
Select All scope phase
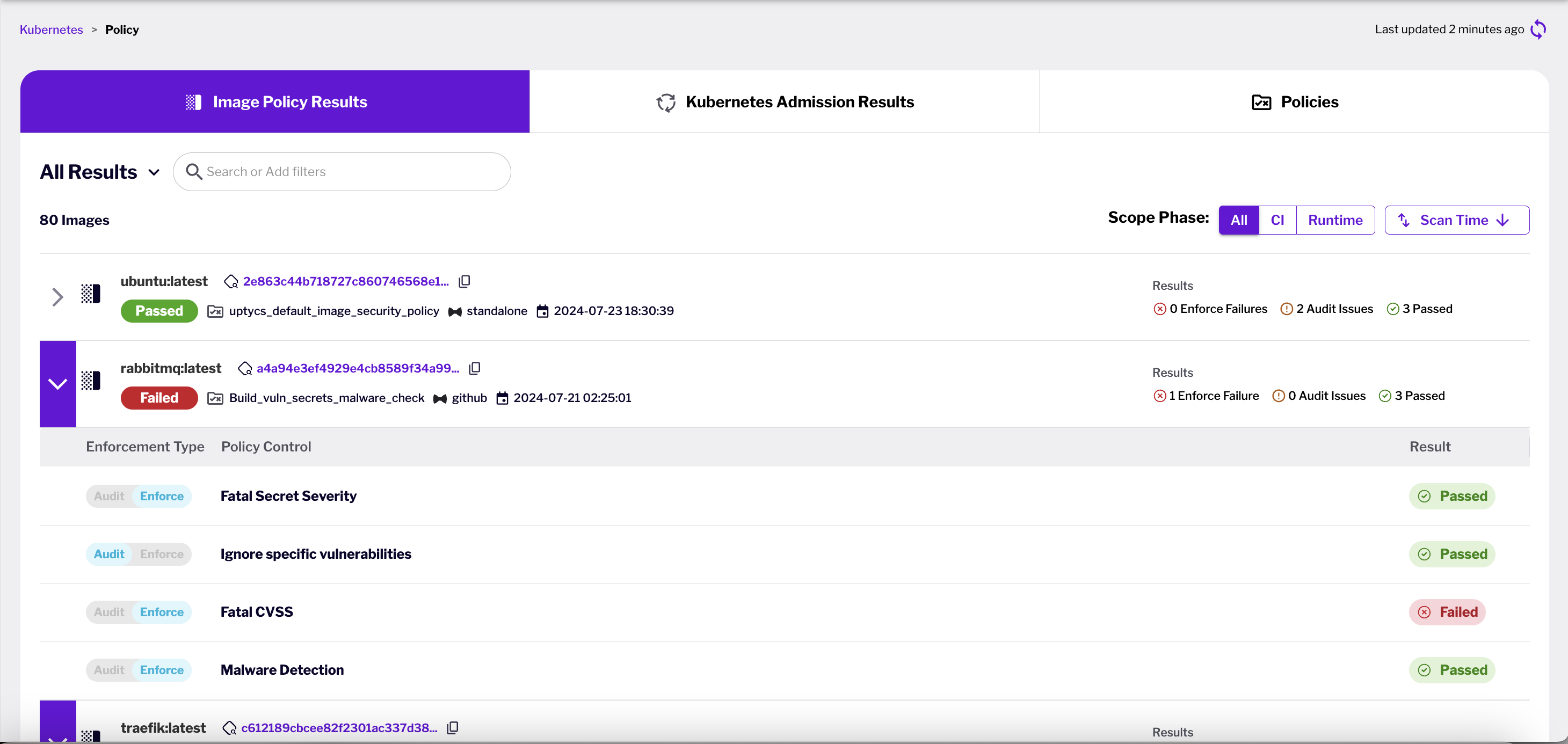coord(1239,220)
